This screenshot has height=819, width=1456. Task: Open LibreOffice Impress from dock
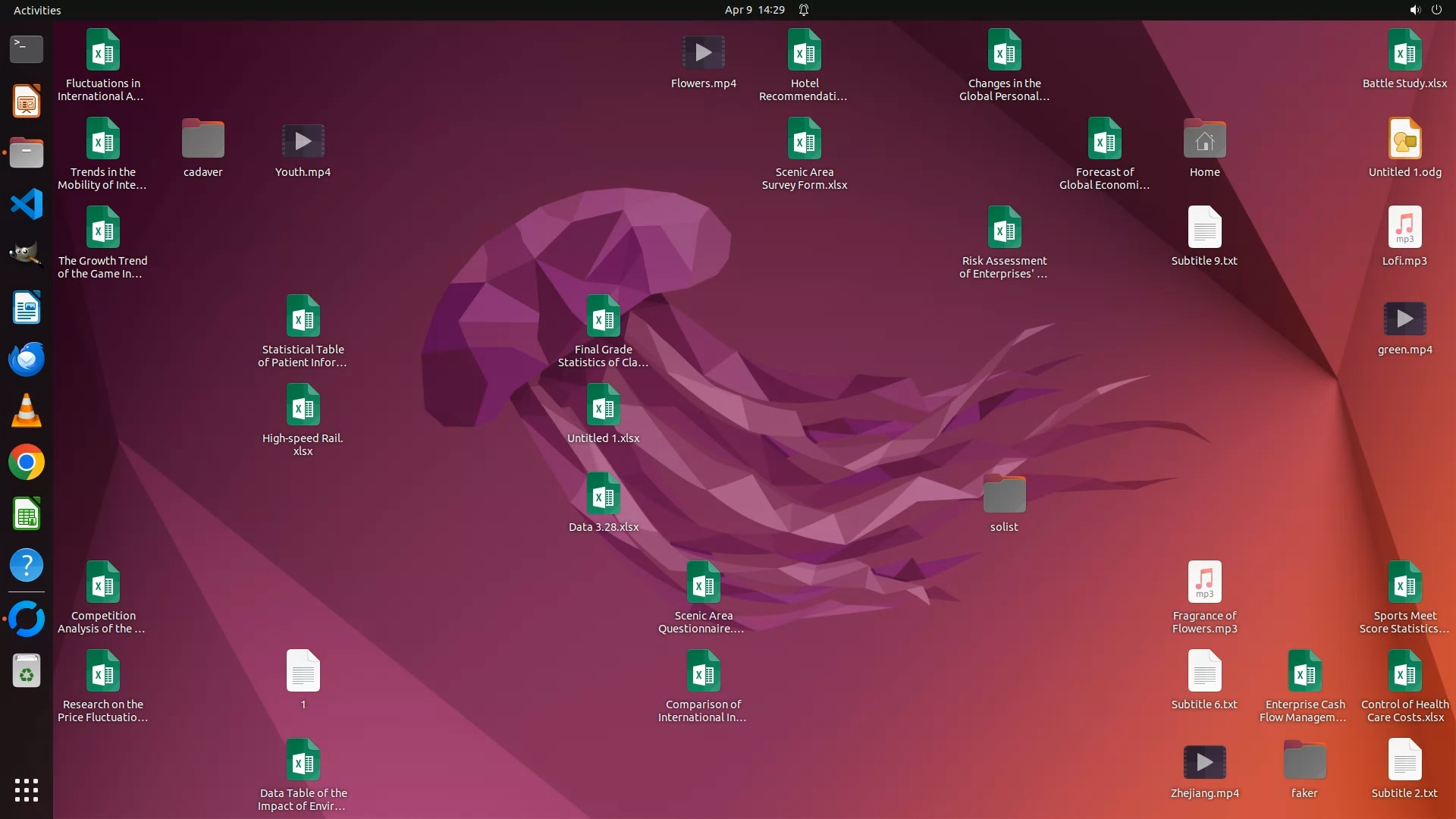click(27, 101)
